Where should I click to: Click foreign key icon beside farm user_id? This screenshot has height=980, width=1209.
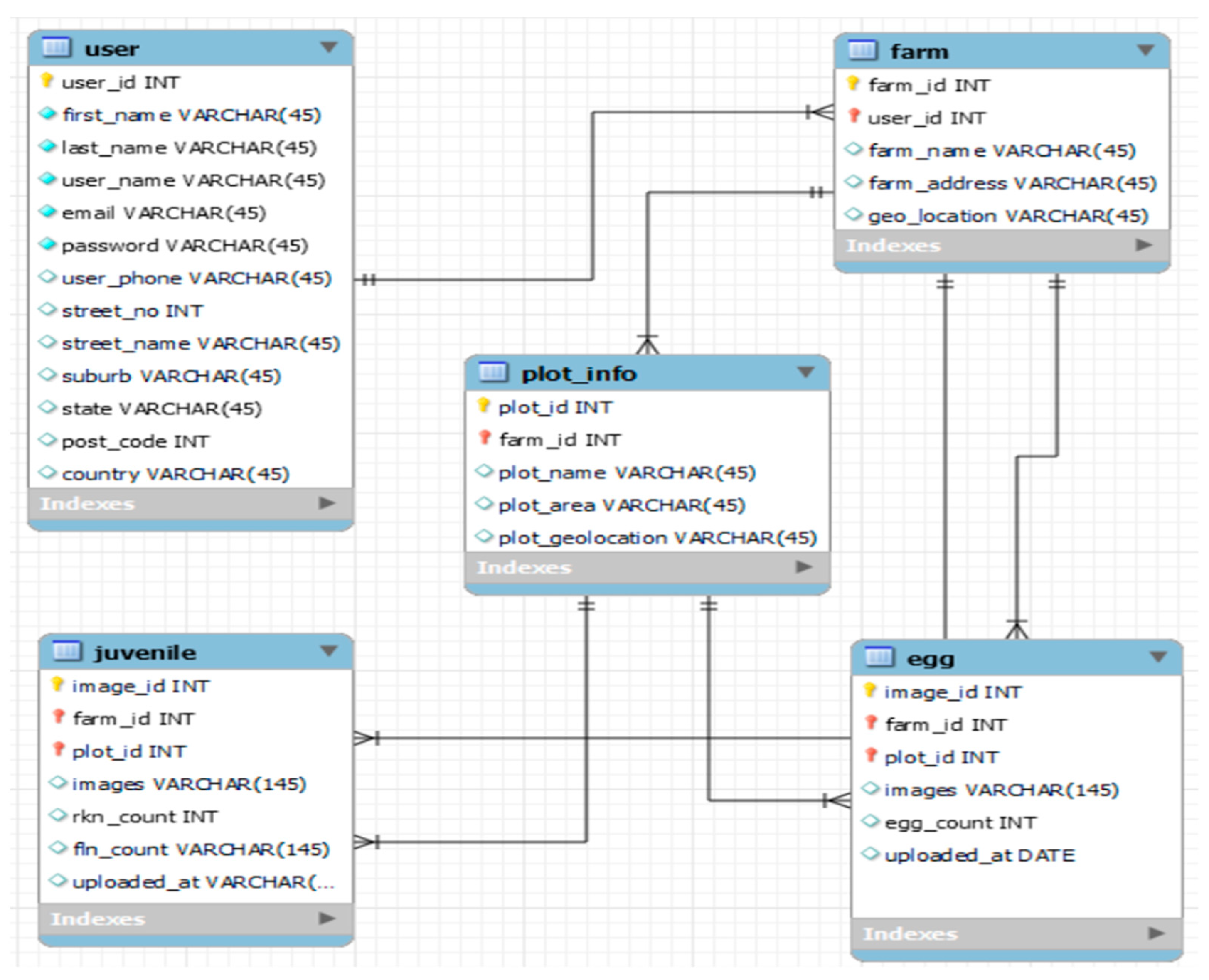coord(854,116)
